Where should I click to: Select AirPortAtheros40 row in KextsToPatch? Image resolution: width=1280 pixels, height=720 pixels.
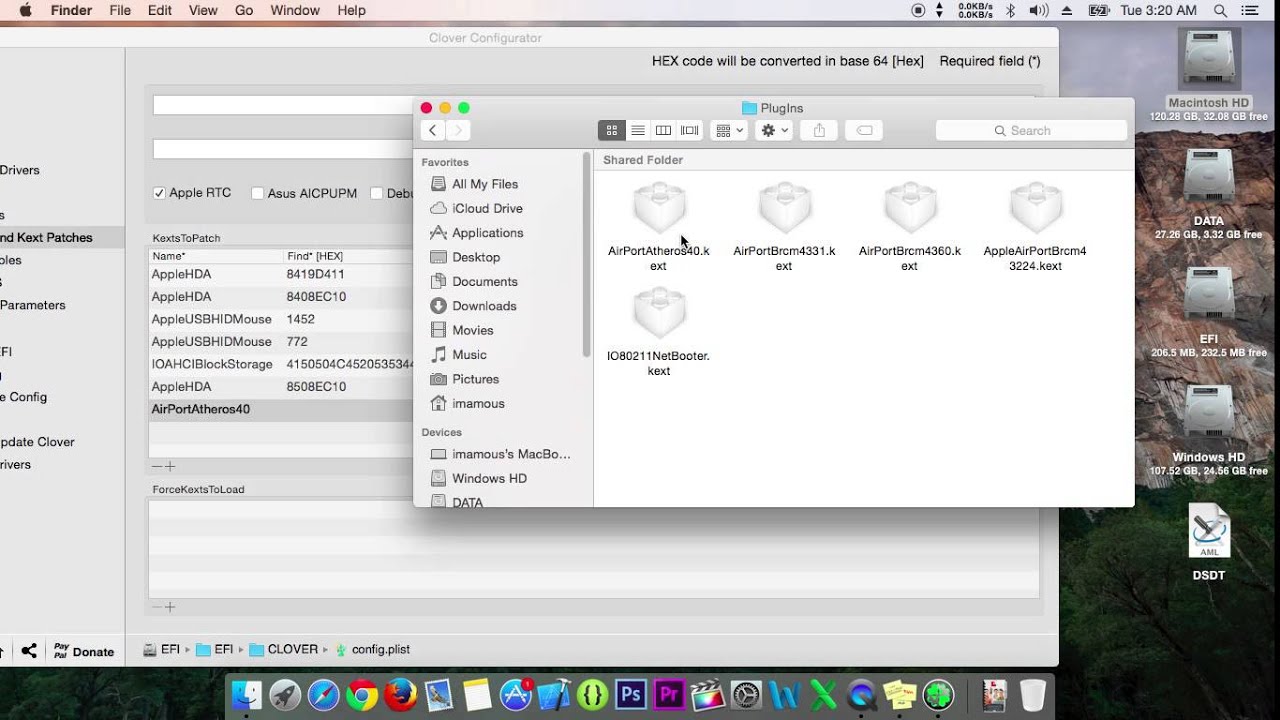[281, 410]
